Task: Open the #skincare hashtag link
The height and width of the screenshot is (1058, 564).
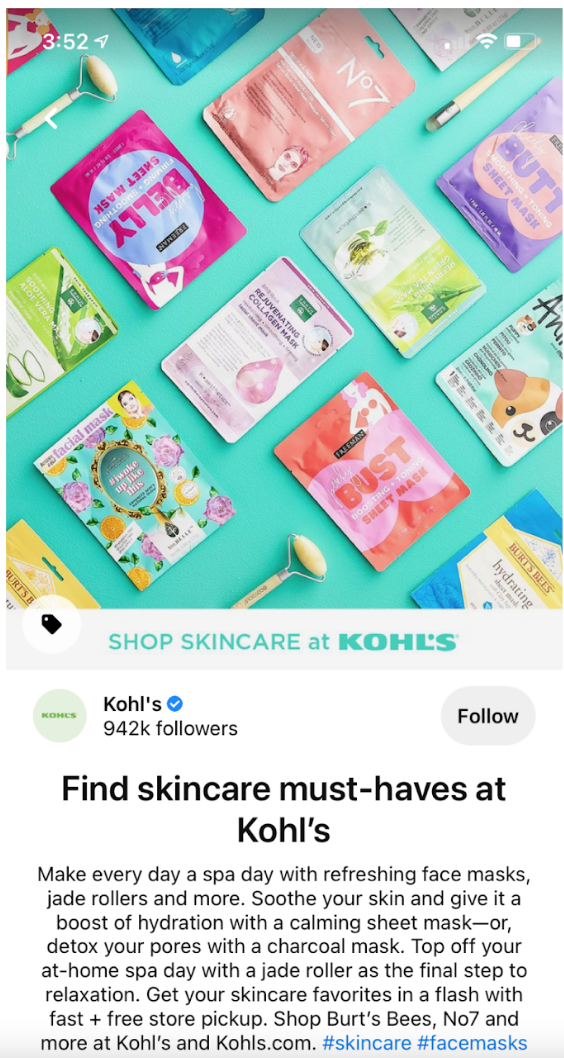Action: 366,1041
